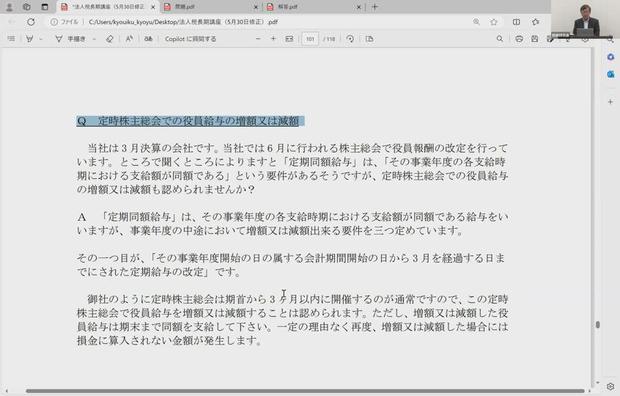This screenshot has height=396, width=620.
Task: Add an app to the Edge sidebar
Action: [611, 102]
